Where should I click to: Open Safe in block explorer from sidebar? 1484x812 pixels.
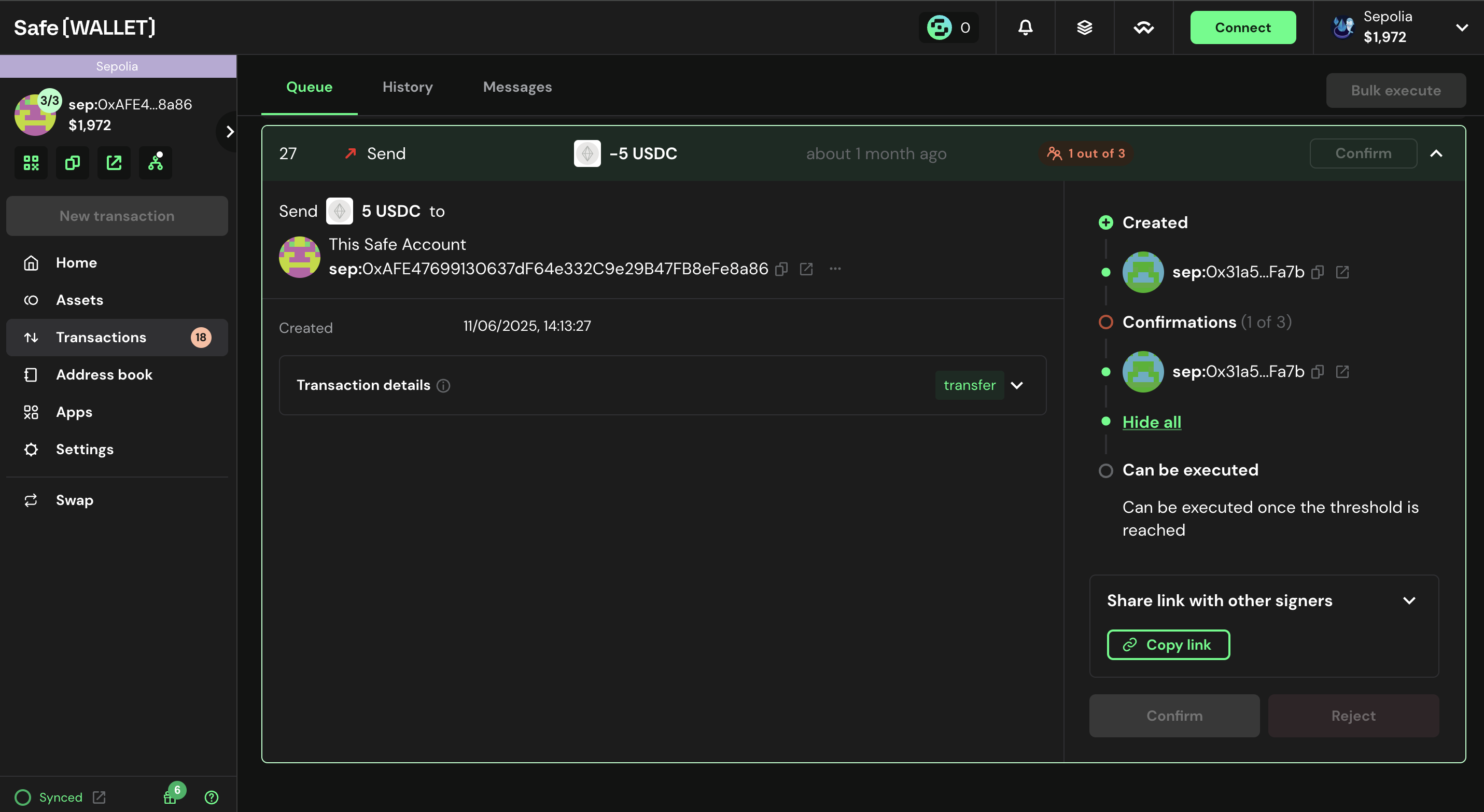[114, 163]
